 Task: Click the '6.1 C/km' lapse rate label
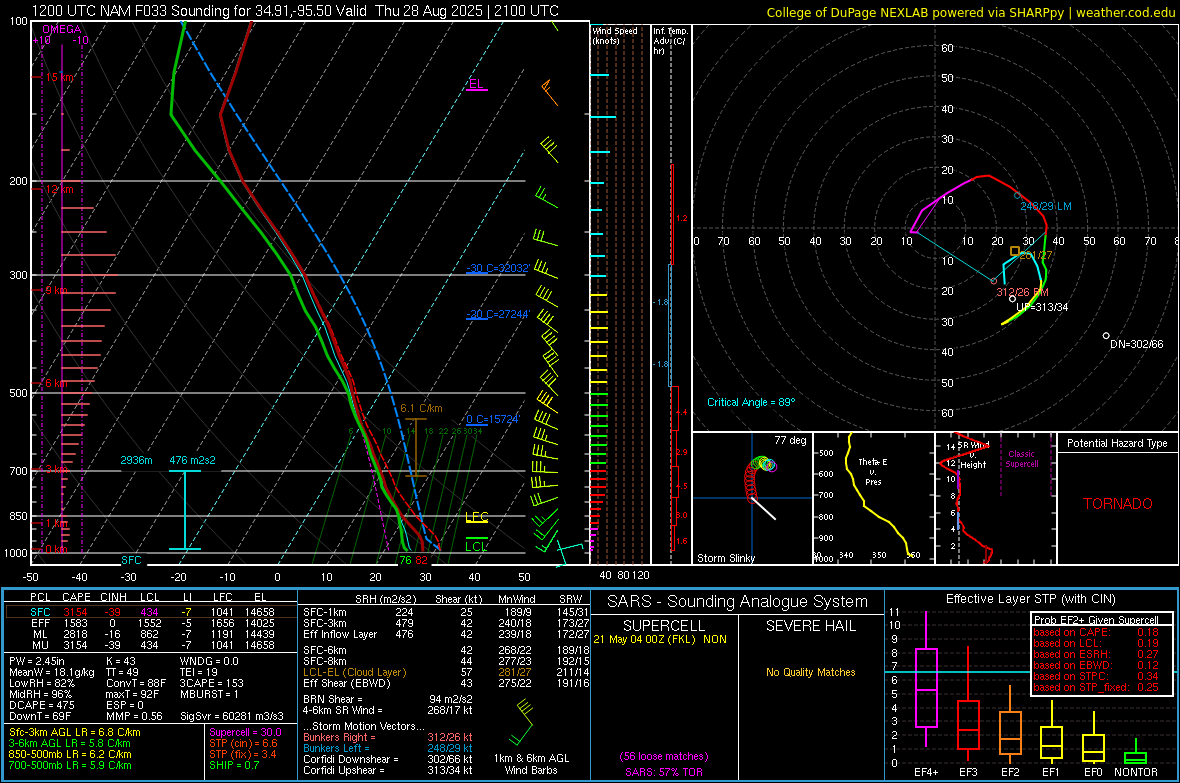point(421,408)
